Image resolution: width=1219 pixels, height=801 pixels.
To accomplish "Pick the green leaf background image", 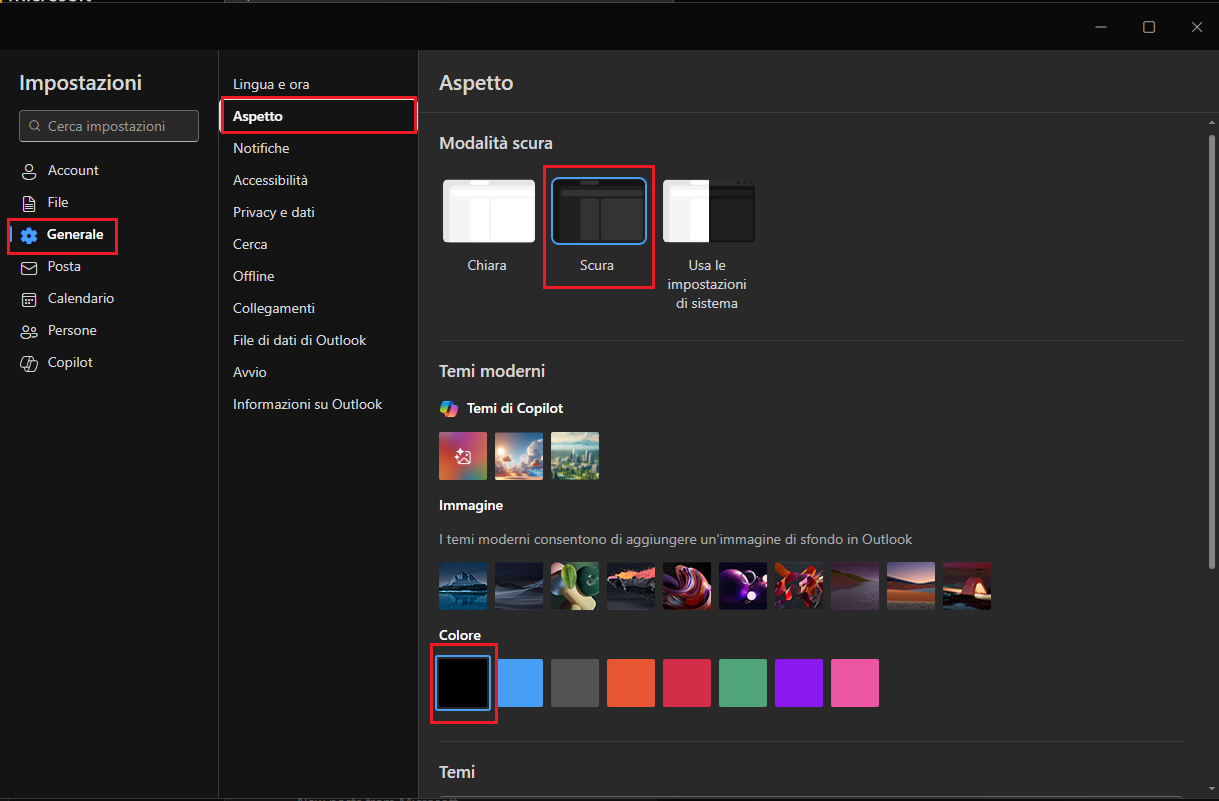I will pos(575,586).
